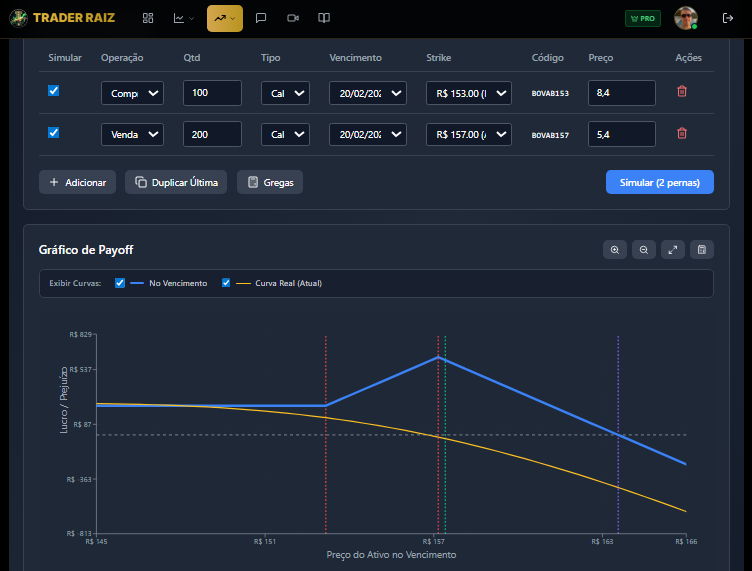Open the Operação dropdown set to Venda

[132, 134]
